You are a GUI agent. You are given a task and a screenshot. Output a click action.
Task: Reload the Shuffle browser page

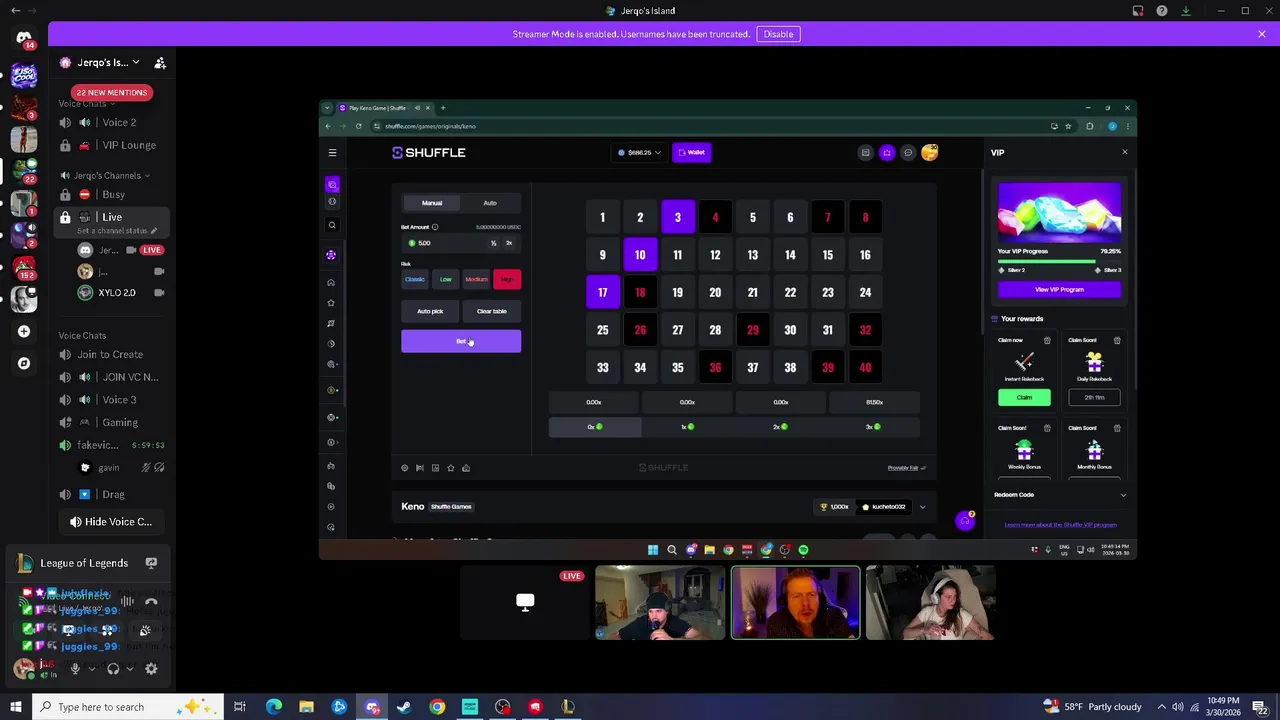pyautogui.click(x=358, y=126)
